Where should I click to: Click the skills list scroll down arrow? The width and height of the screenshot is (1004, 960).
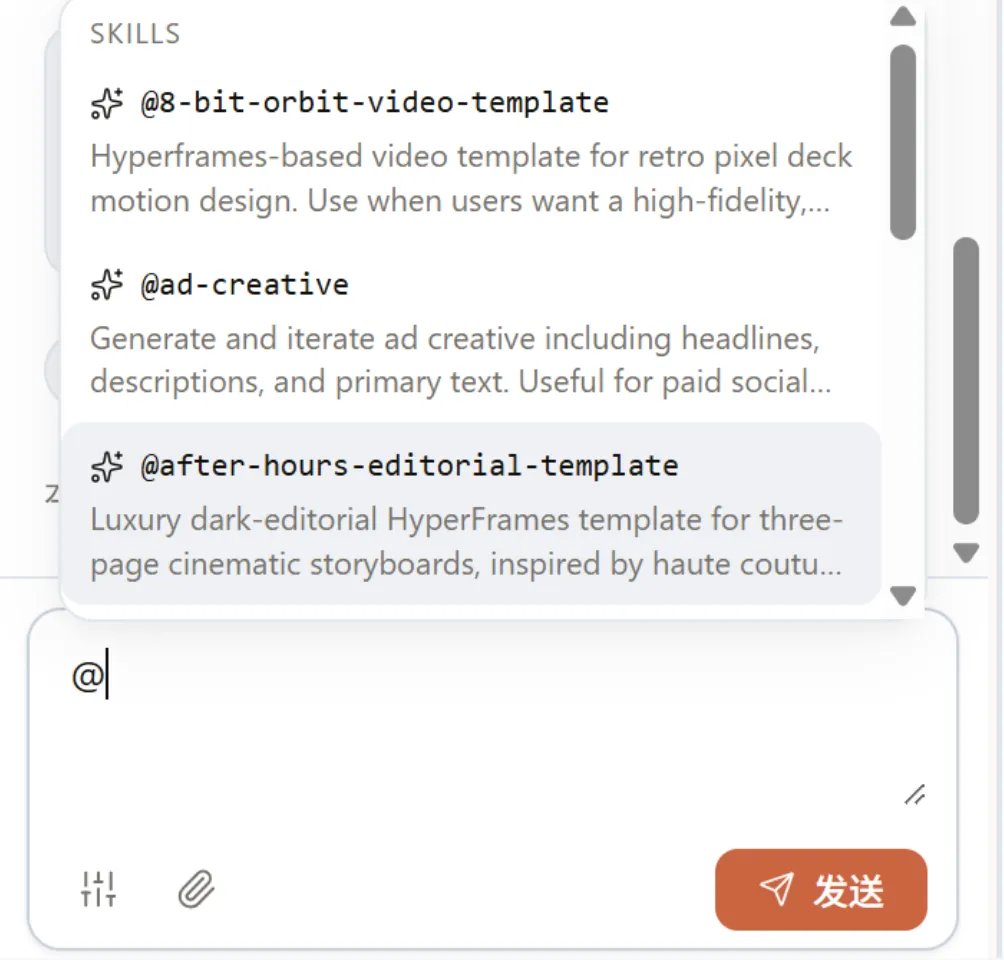click(903, 596)
